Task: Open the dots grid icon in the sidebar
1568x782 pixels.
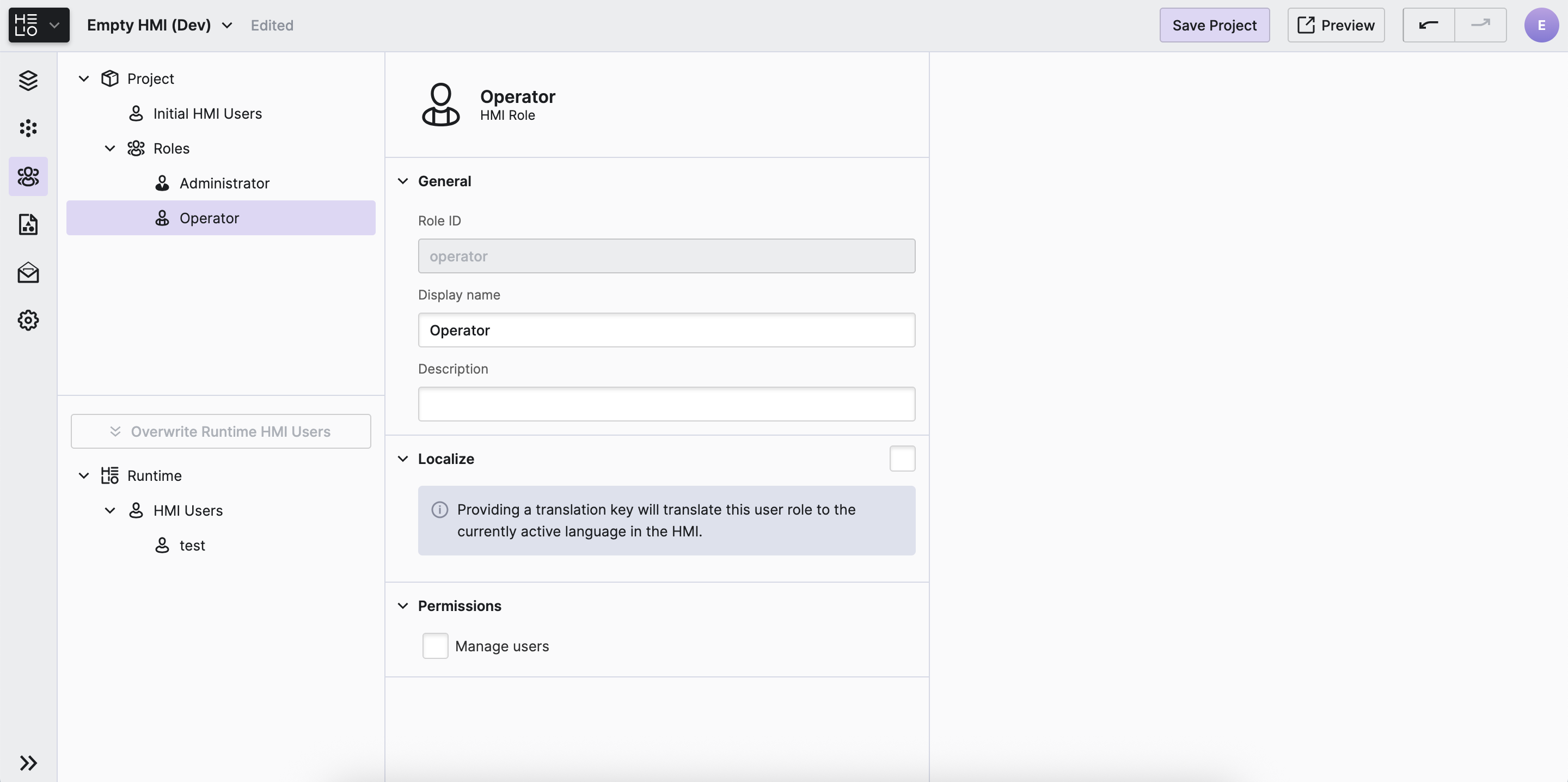Action: tap(28, 128)
